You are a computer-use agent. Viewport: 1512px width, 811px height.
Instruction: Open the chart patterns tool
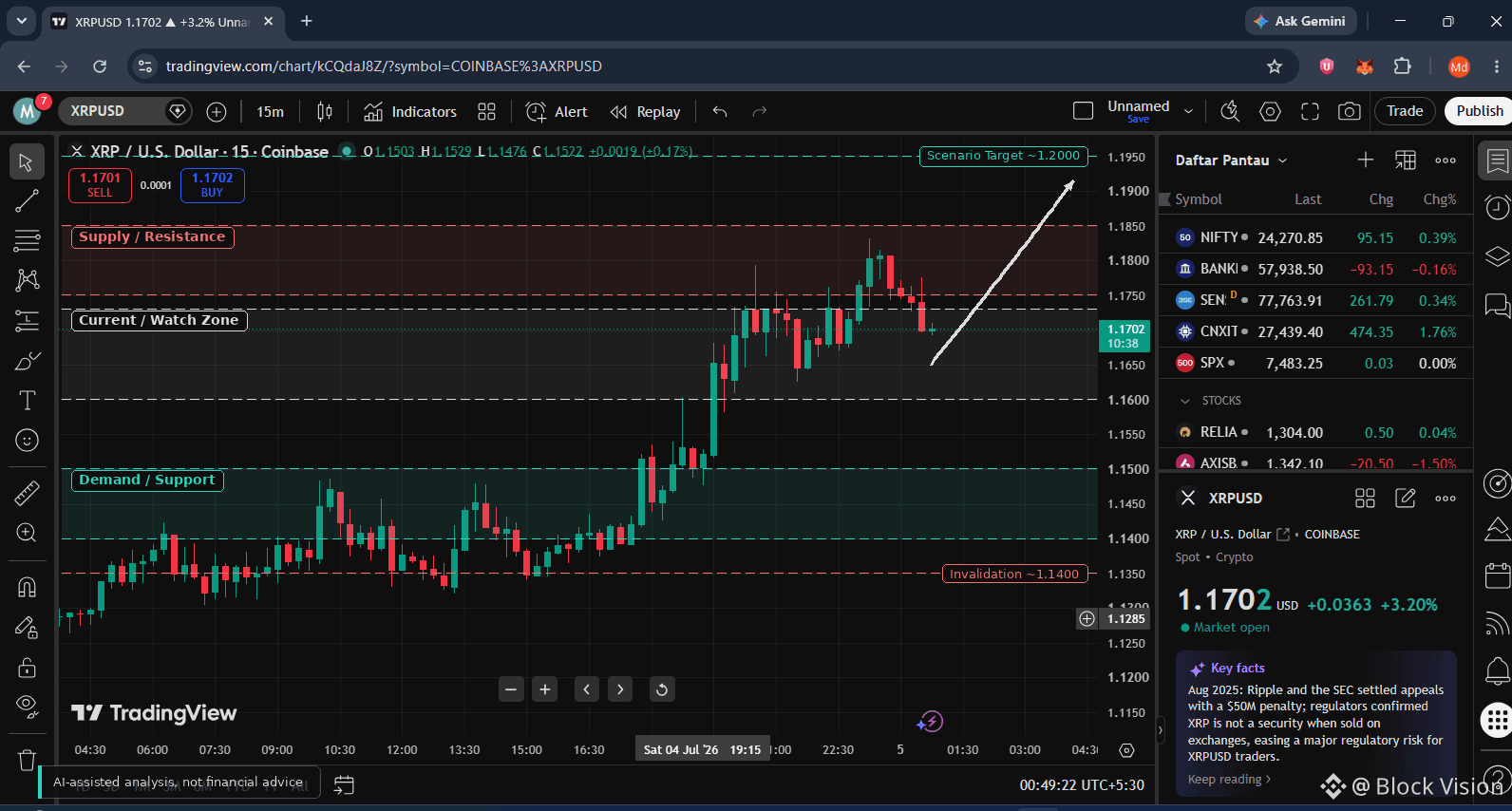click(x=27, y=280)
